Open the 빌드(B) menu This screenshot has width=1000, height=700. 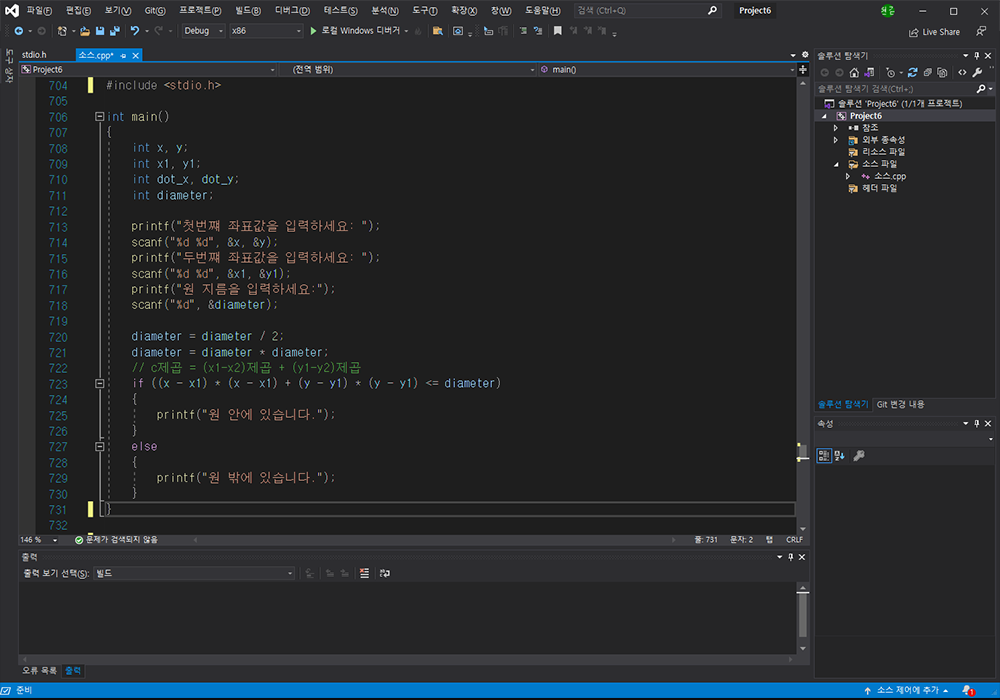tap(248, 11)
